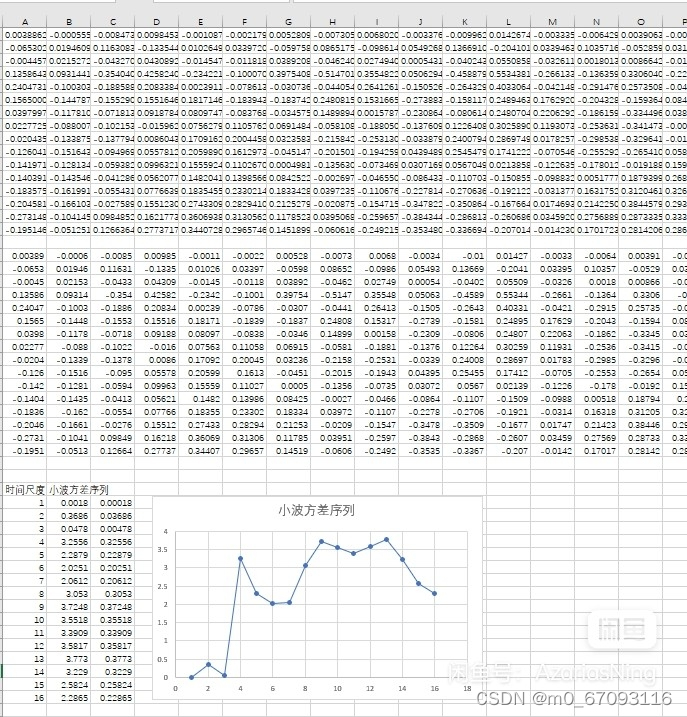Select cell 0.13669 in column K

pyautogui.click(x=464, y=269)
